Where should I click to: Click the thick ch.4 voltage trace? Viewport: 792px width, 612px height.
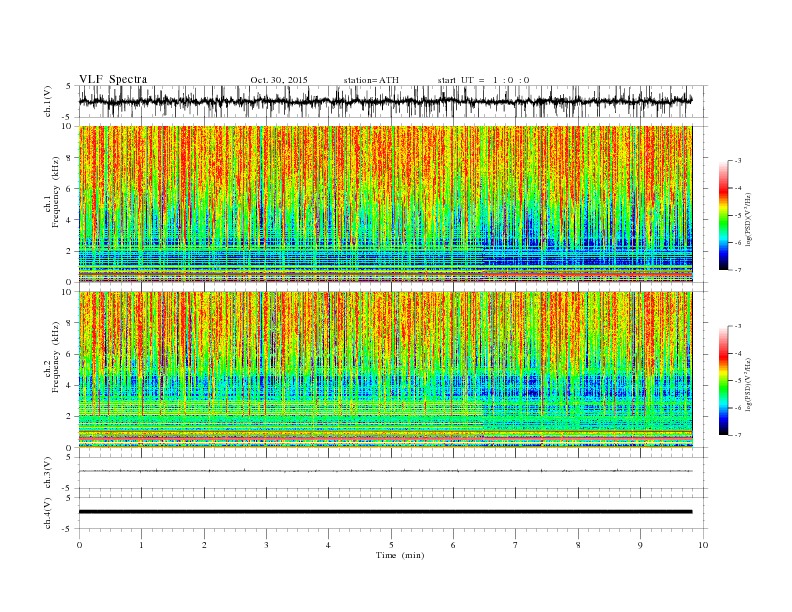(x=385, y=512)
